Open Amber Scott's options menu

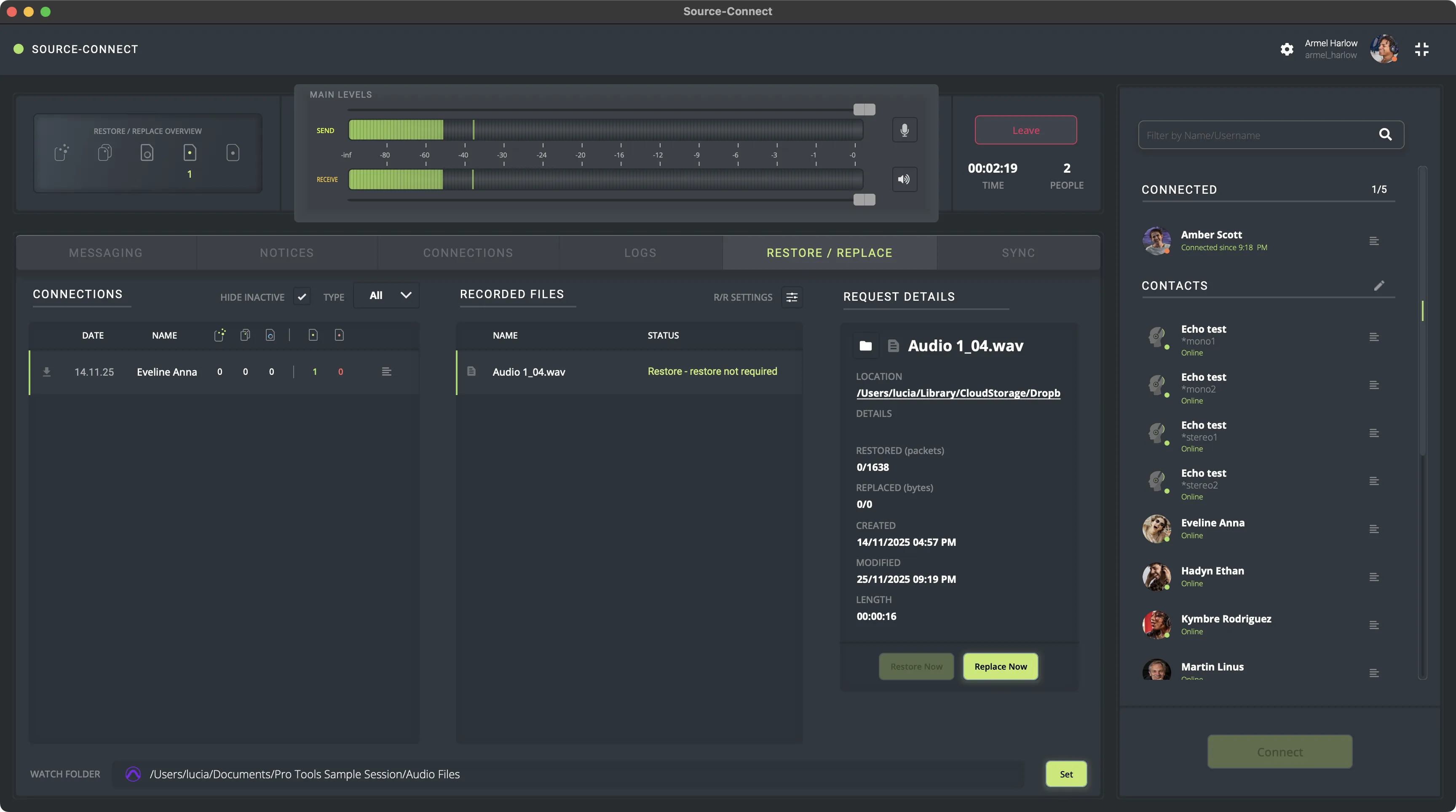[1374, 241]
